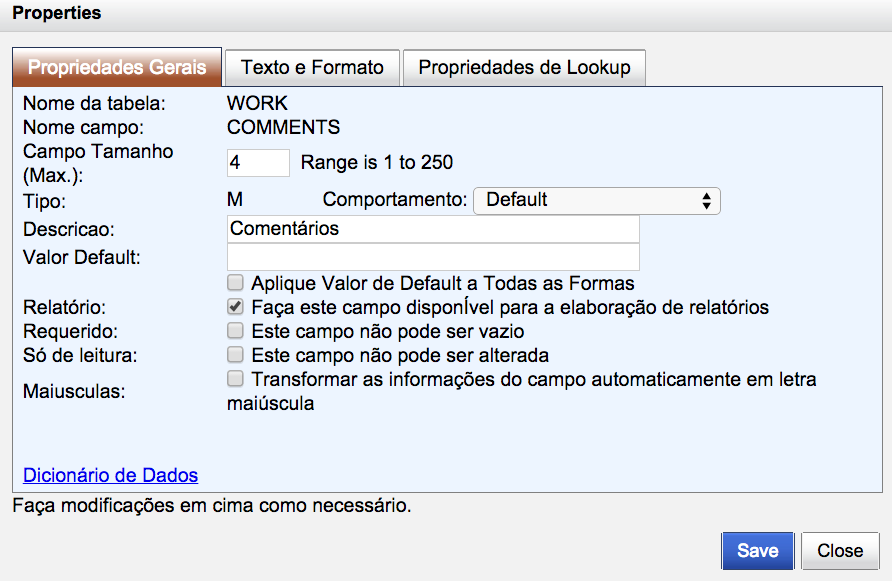Focus the Descricao text field
Viewport: 892px width, 581px height.
(x=433, y=229)
